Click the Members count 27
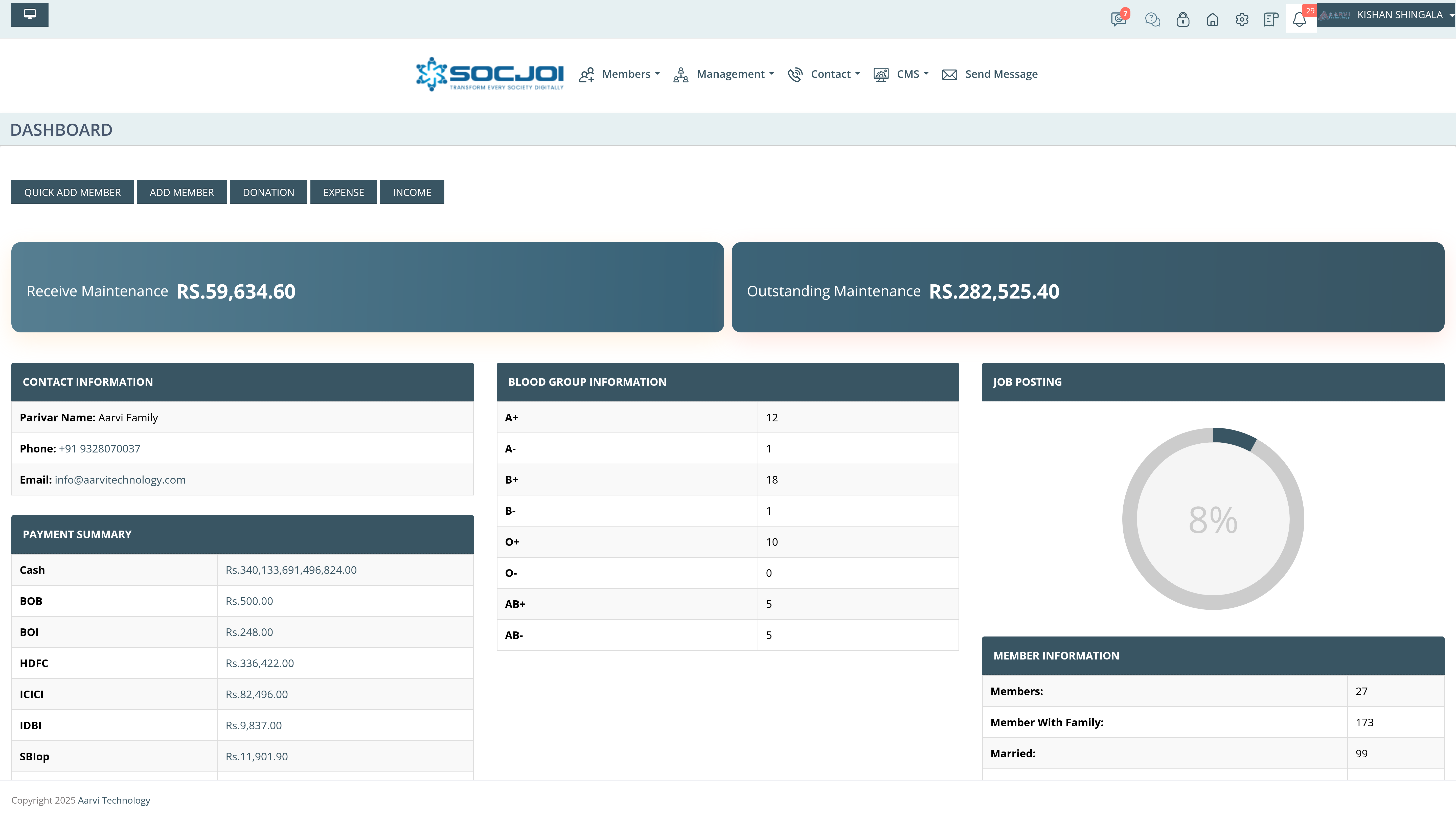The width and height of the screenshot is (1456, 819). (1362, 692)
